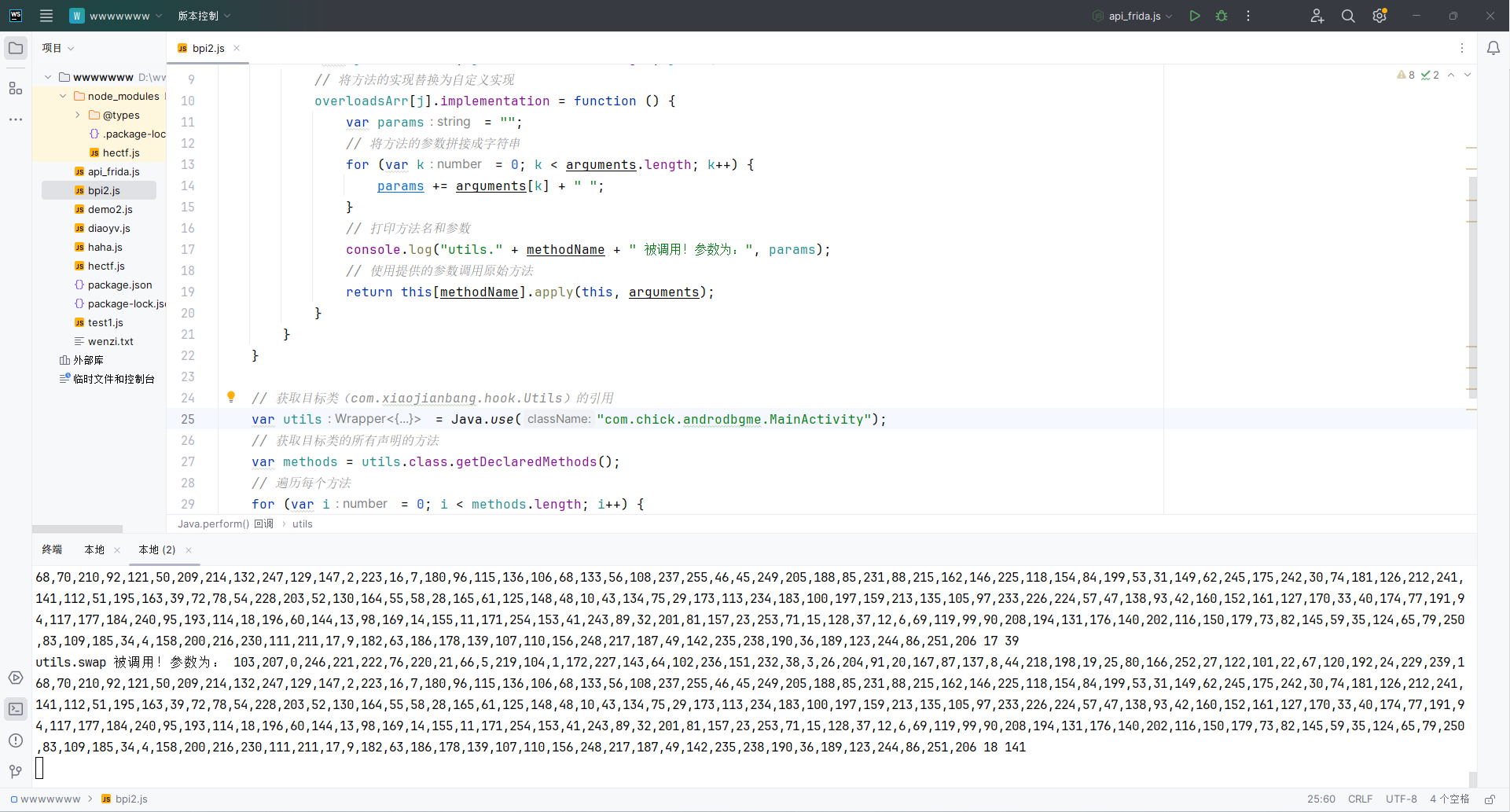Open the main hamburger menu

46,16
